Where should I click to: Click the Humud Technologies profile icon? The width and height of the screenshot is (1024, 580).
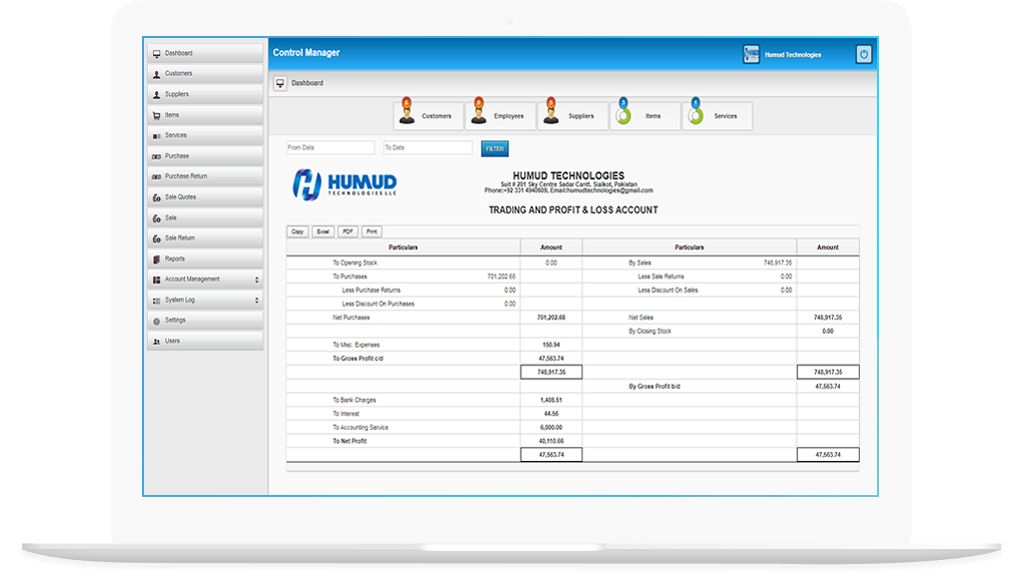pyautogui.click(x=751, y=55)
